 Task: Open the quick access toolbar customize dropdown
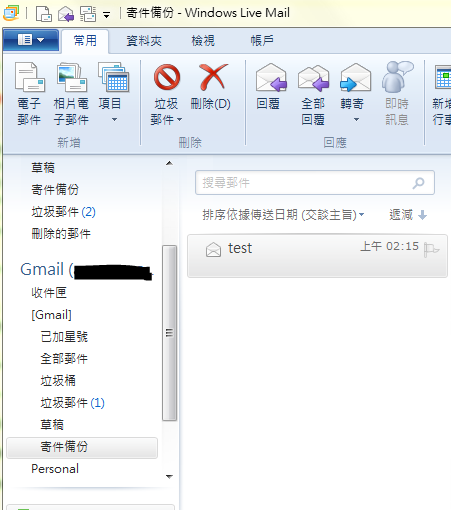pos(107,15)
